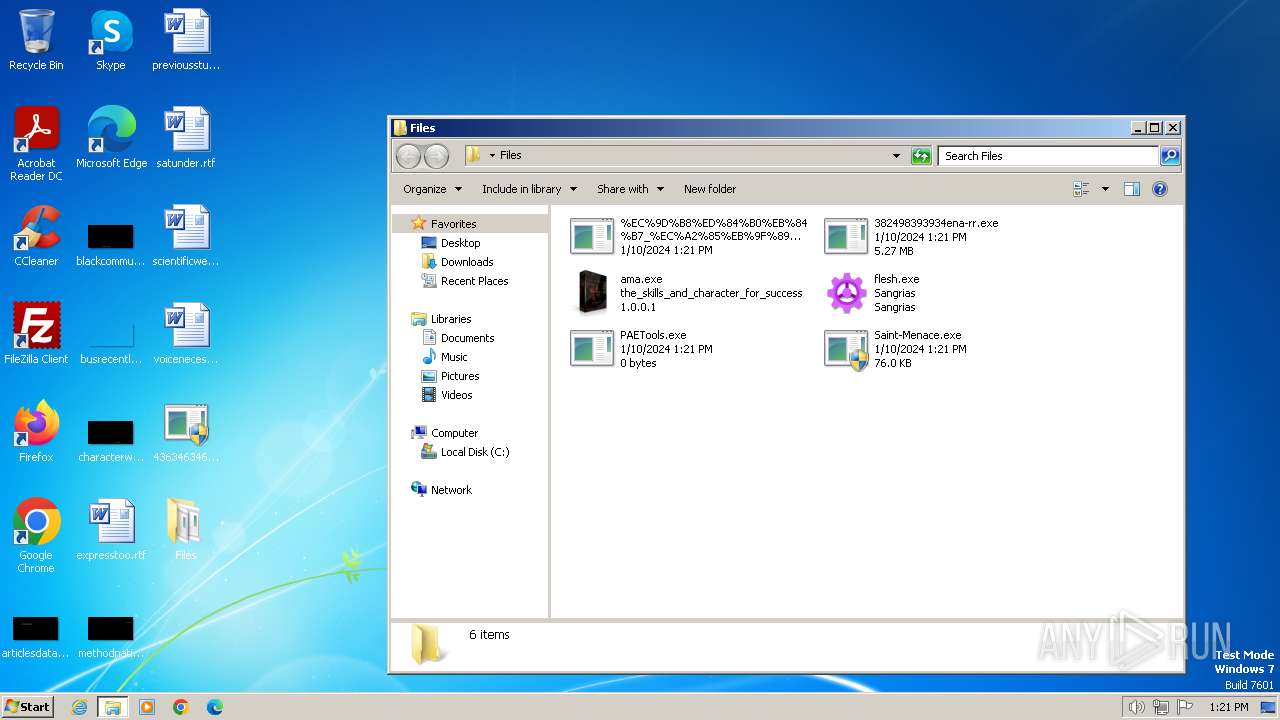Expand the breadcrumb arrow before Files

[492, 156]
